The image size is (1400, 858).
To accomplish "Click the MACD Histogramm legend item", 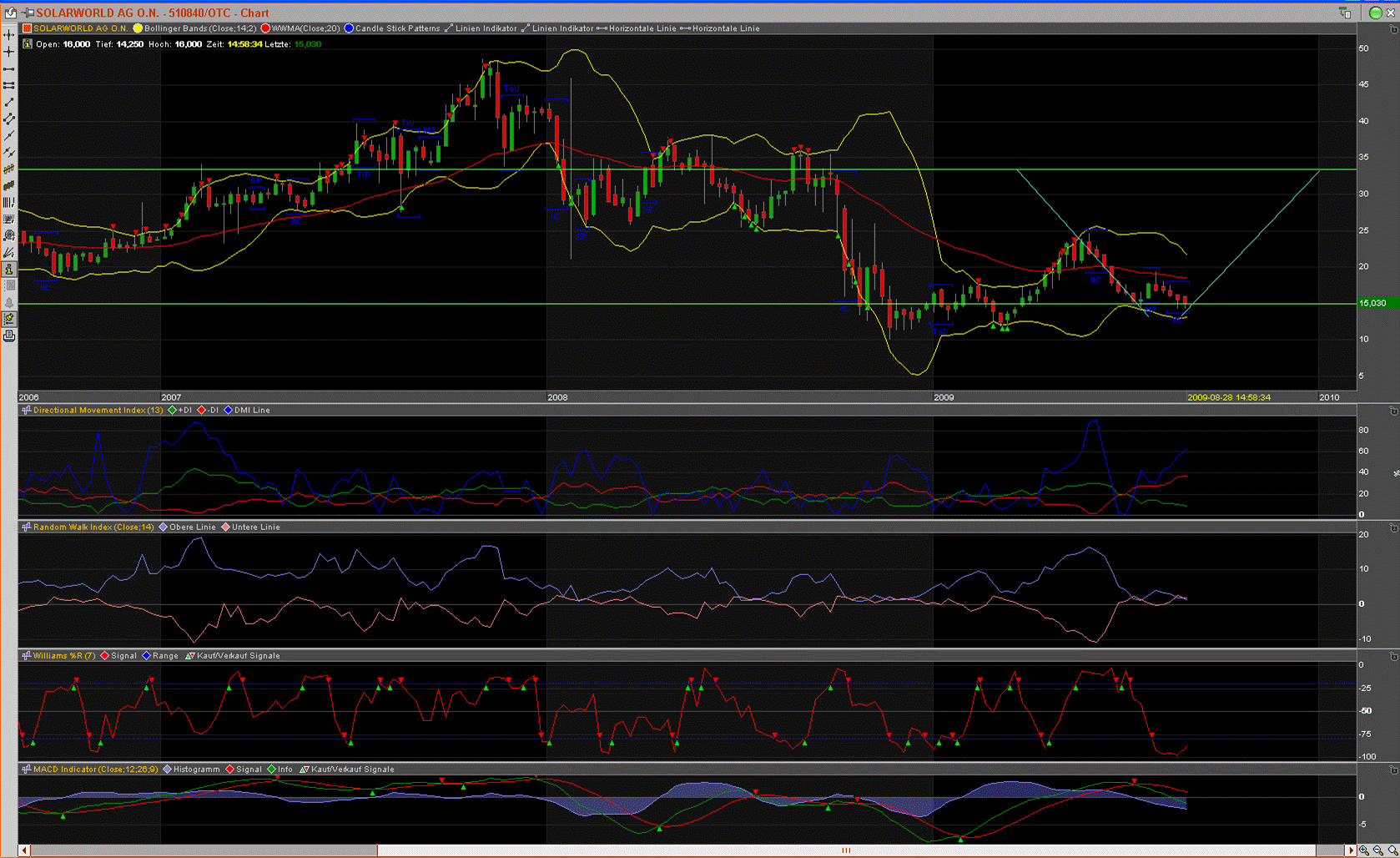I will coord(192,770).
